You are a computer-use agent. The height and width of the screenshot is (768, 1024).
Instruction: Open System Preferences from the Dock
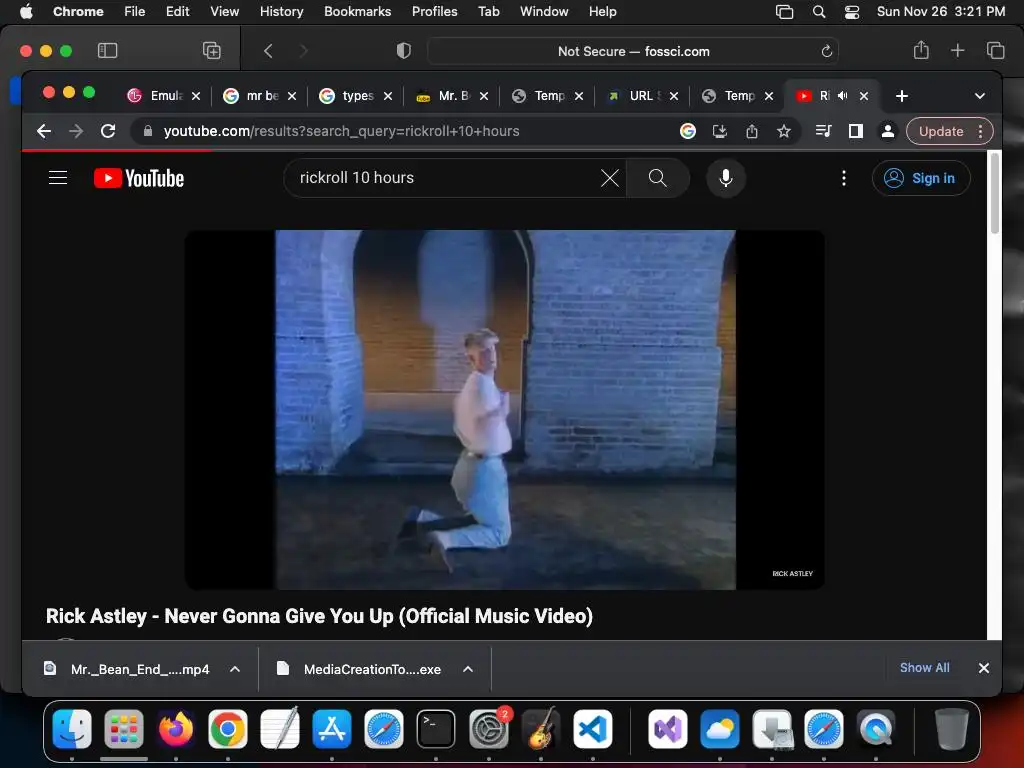488,729
